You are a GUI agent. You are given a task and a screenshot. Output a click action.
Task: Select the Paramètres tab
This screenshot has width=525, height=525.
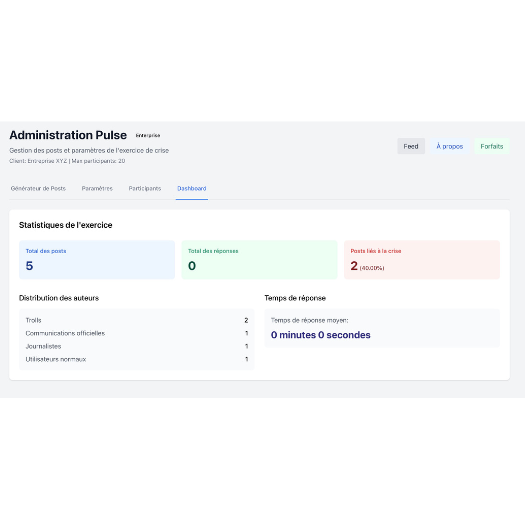97,189
